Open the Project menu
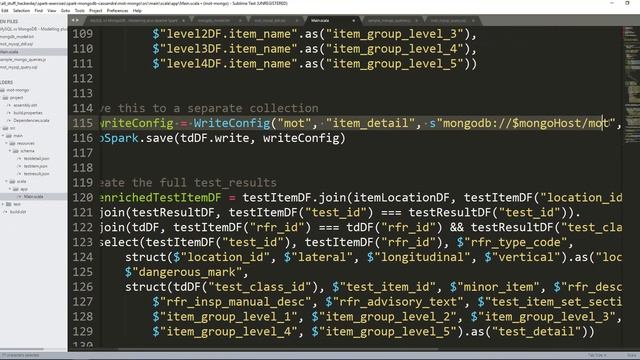 coord(96,11)
